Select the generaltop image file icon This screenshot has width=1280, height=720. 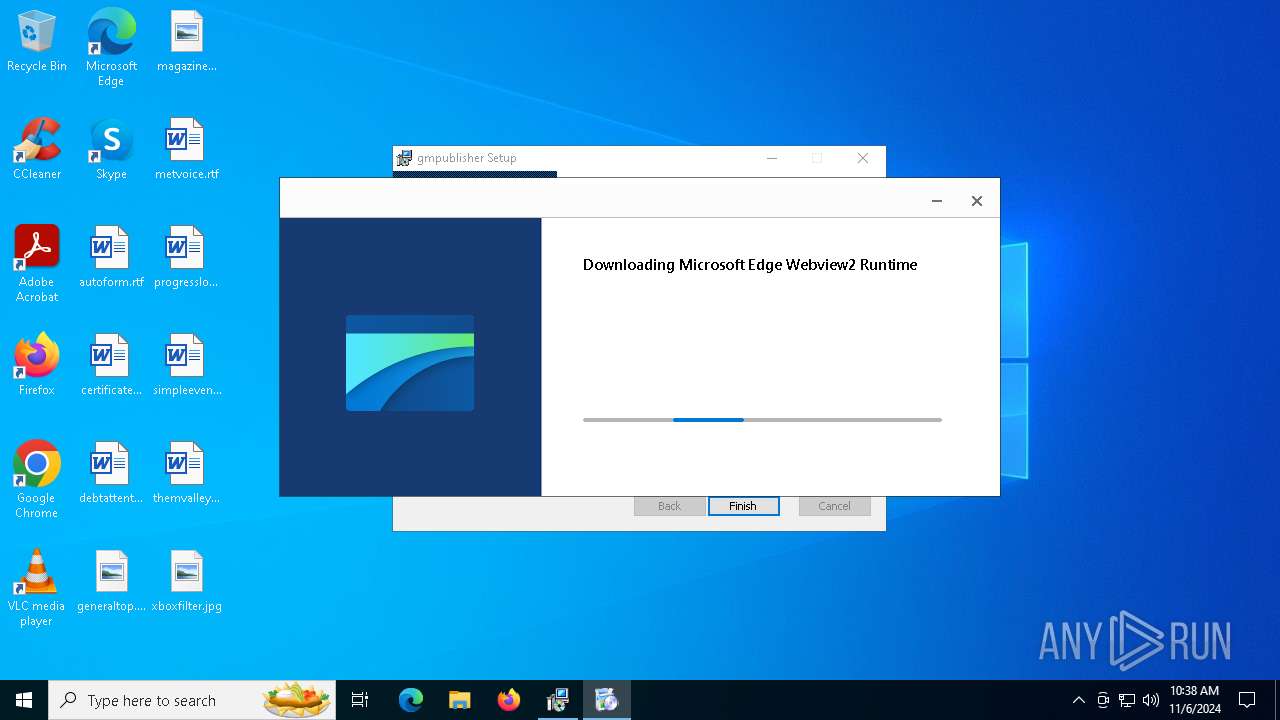tap(111, 582)
